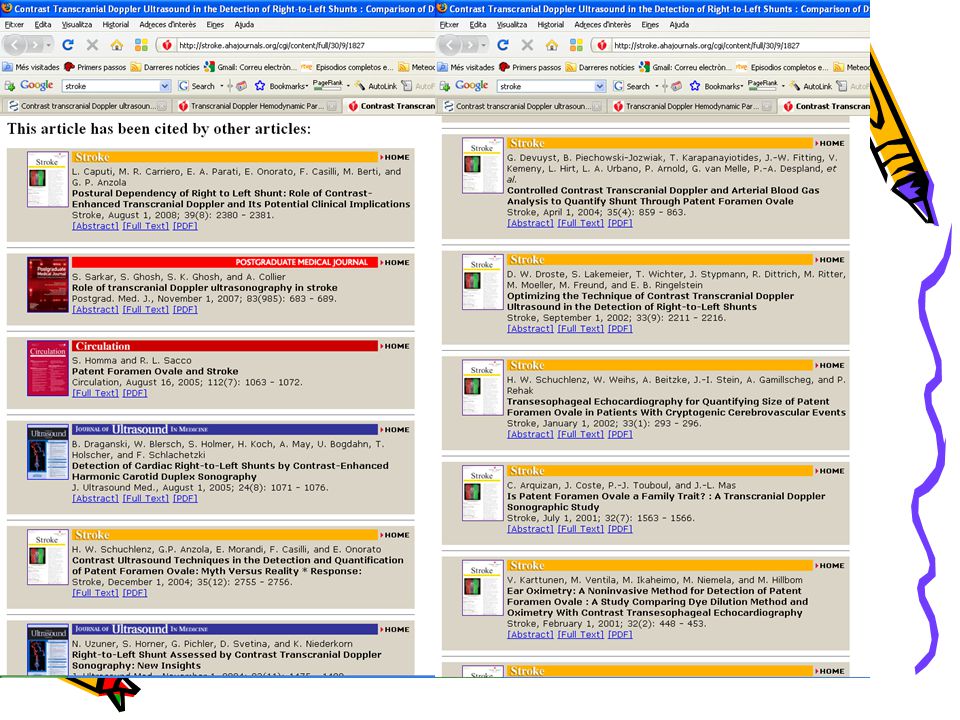The height and width of the screenshot is (720, 960).
Task: Open the home page in left browser
Action: (116, 45)
